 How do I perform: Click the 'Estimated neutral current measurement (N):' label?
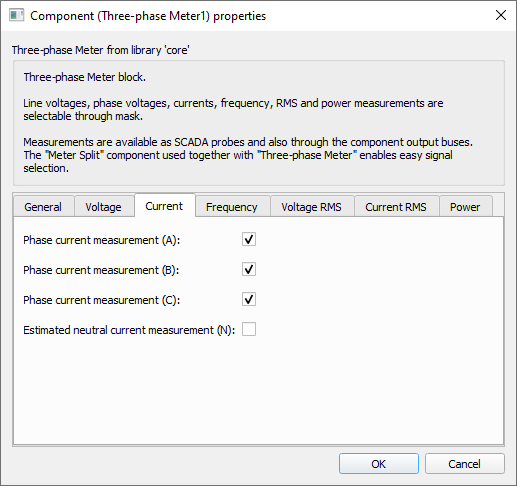pyautogui.click(x=129, y=330)
